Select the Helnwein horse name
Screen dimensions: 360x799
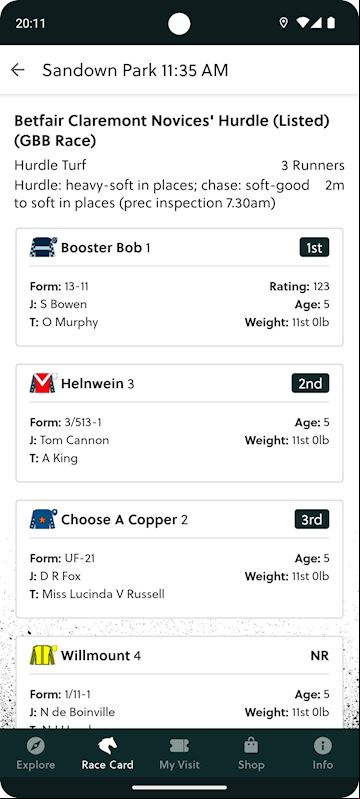click(x=92, y=384)
